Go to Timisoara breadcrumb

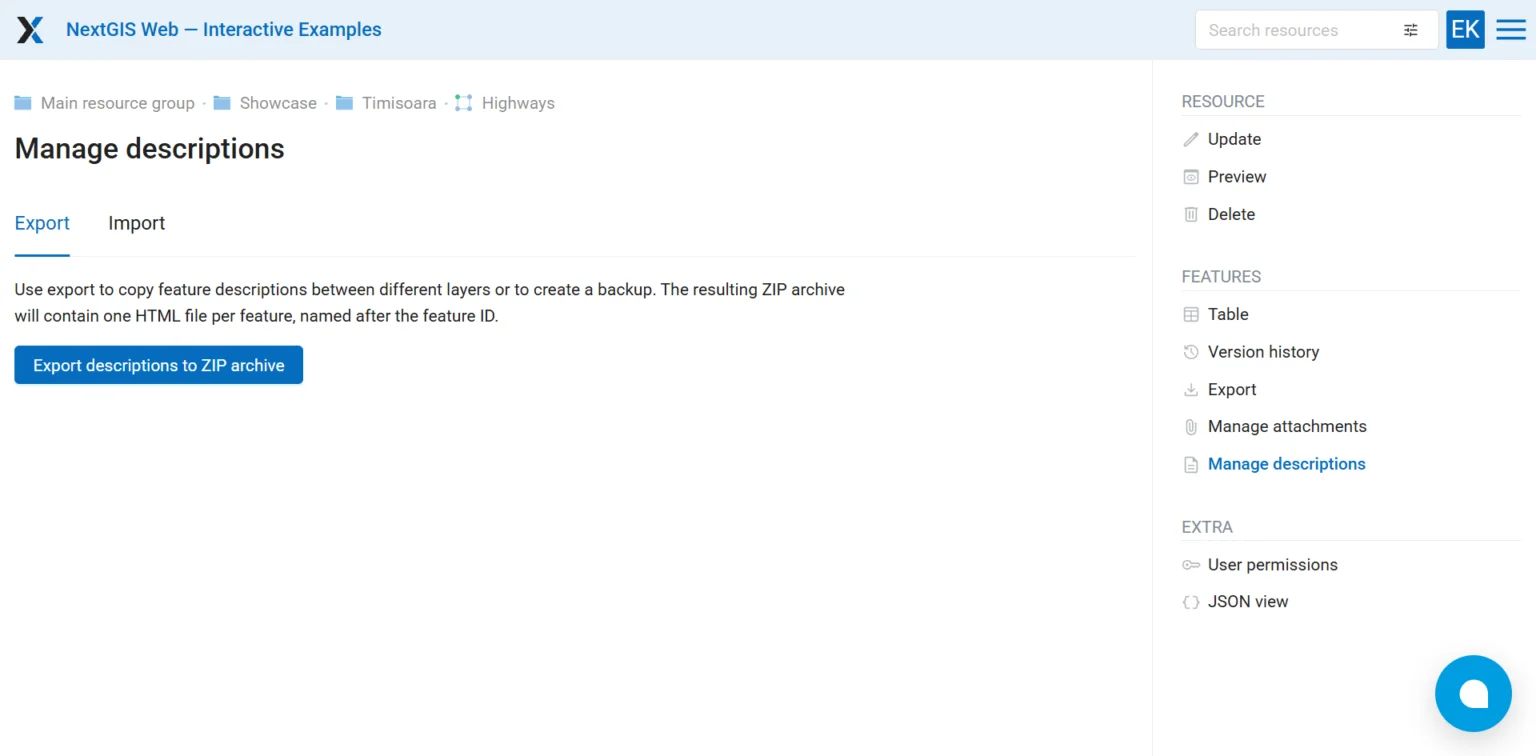click(399, 103)
